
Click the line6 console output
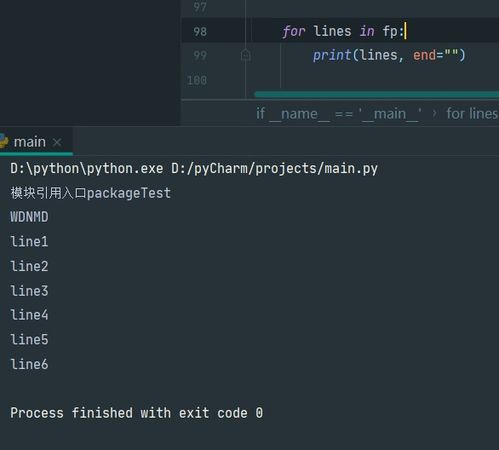[29, 364]
